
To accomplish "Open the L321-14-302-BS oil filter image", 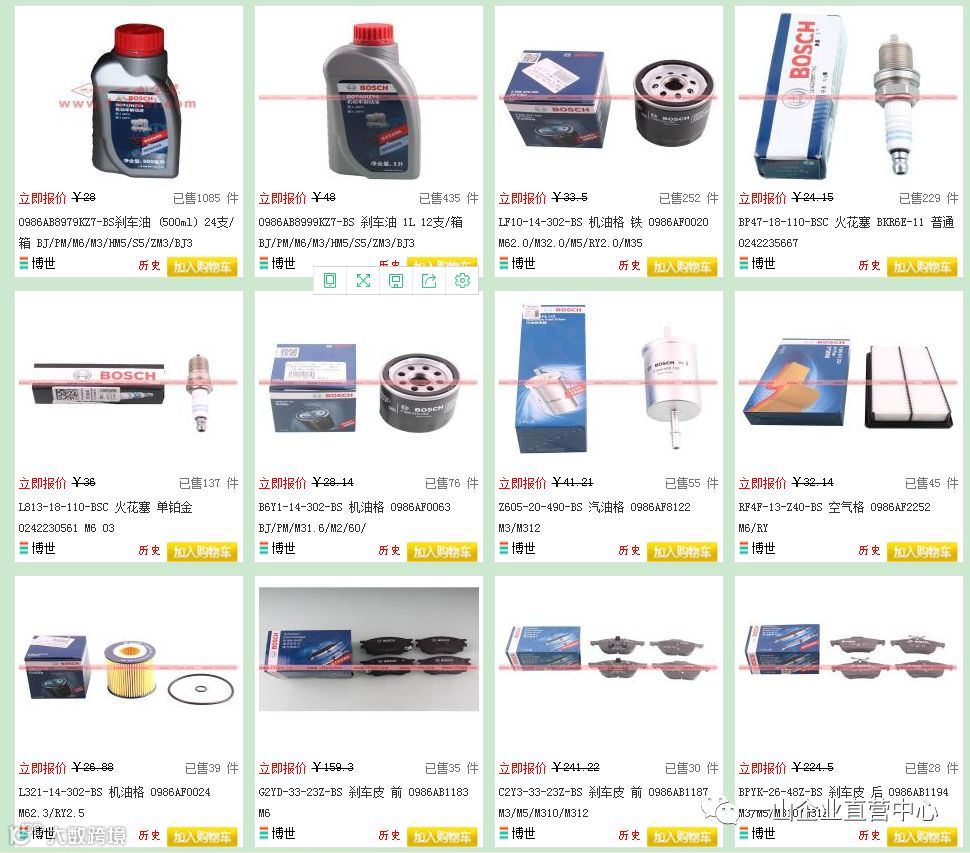I will pos(129,669).
